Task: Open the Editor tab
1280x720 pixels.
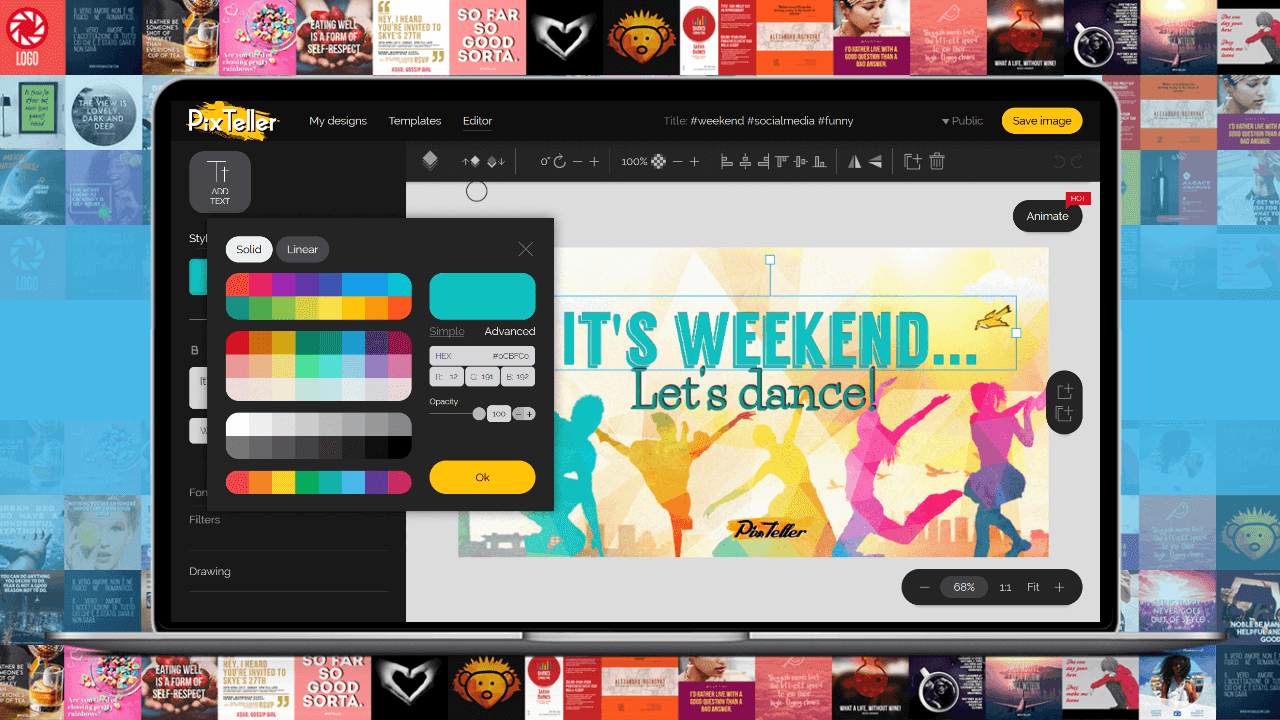Action: point(477,121)
